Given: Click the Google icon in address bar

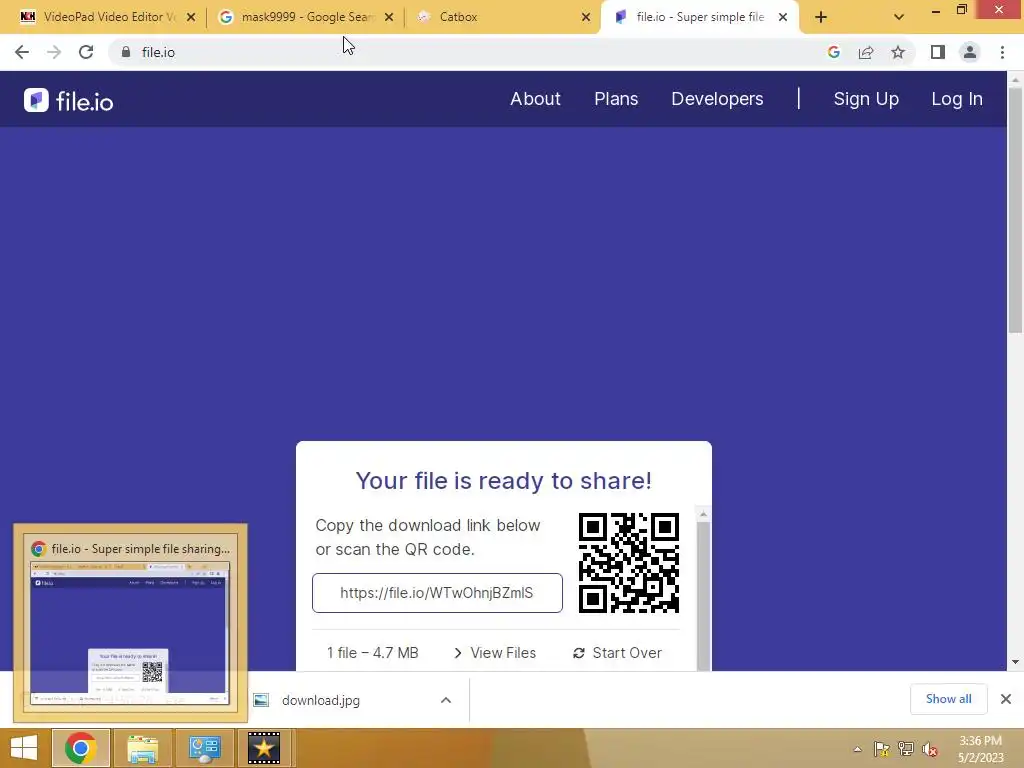Looking at the screenshot, I should 833,52.
